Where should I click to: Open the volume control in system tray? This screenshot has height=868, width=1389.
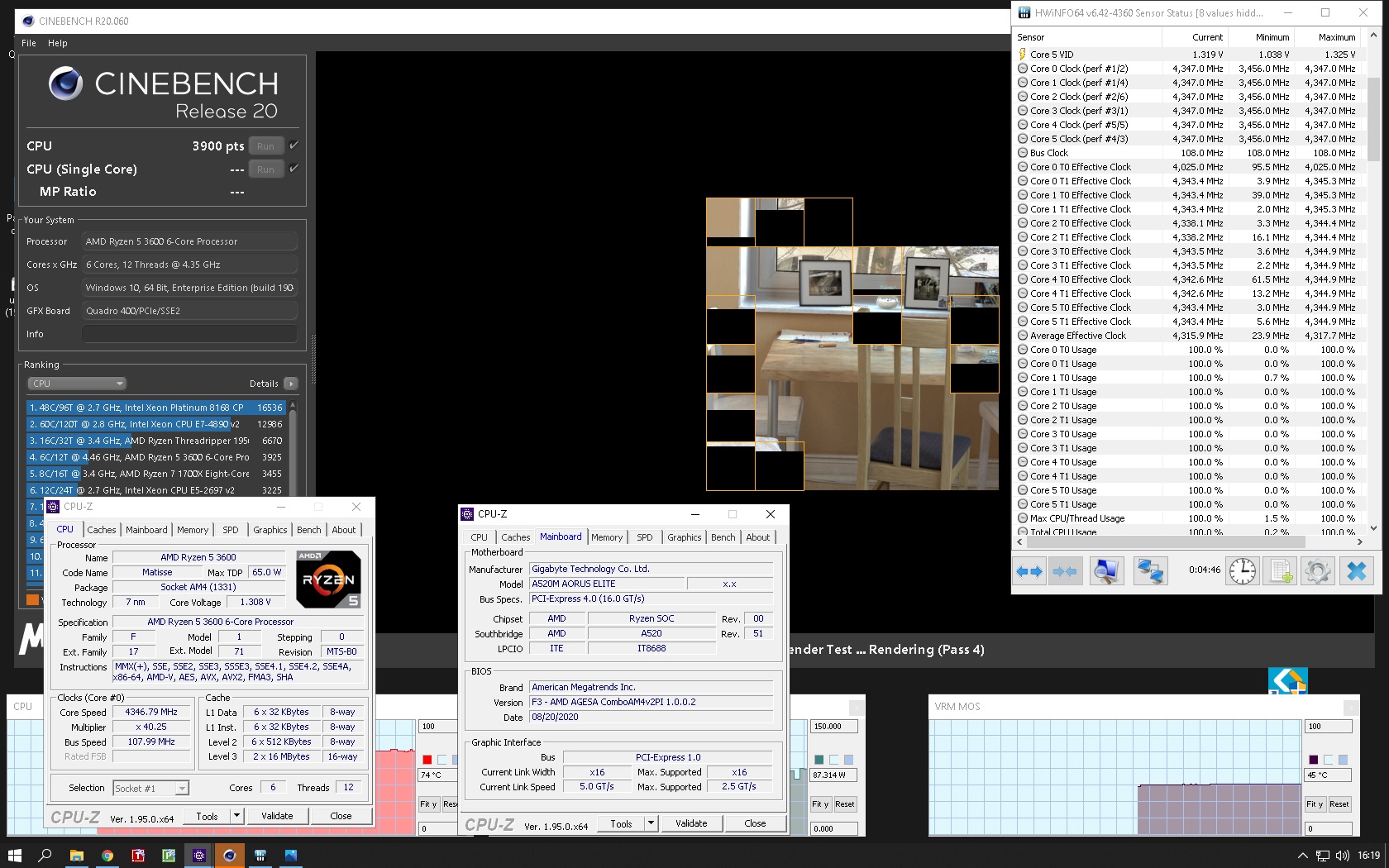click(1342, 856)
